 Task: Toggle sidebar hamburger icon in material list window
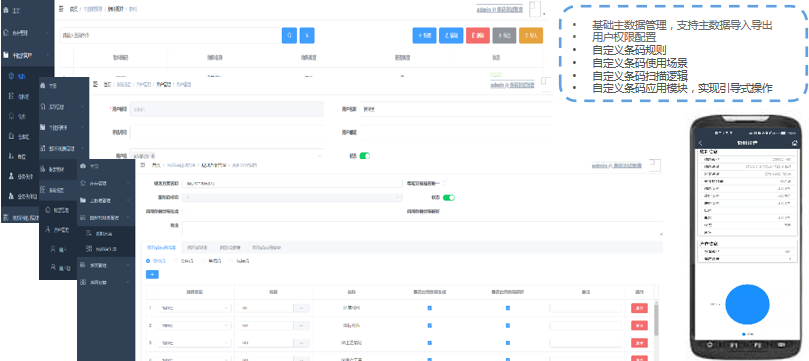coord(61,9)
